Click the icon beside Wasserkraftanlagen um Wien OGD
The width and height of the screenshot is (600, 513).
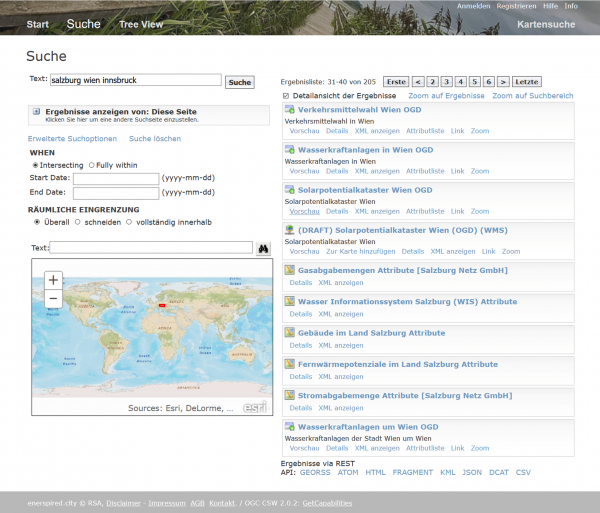click(290, 426)
